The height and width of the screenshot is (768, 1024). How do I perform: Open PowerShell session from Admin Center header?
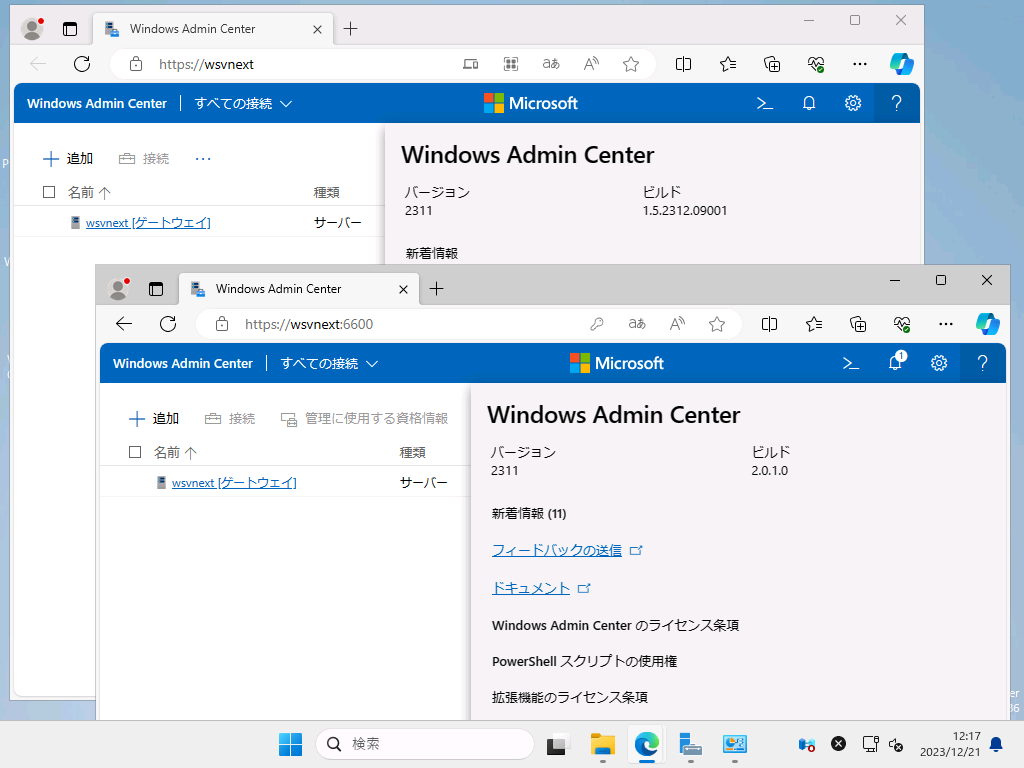tap(851, 363)
